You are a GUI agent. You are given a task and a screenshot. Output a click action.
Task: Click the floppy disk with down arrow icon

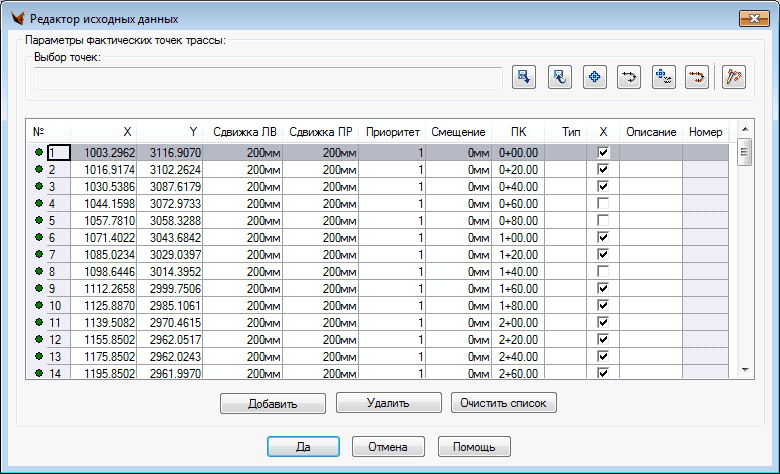[524, 78]
